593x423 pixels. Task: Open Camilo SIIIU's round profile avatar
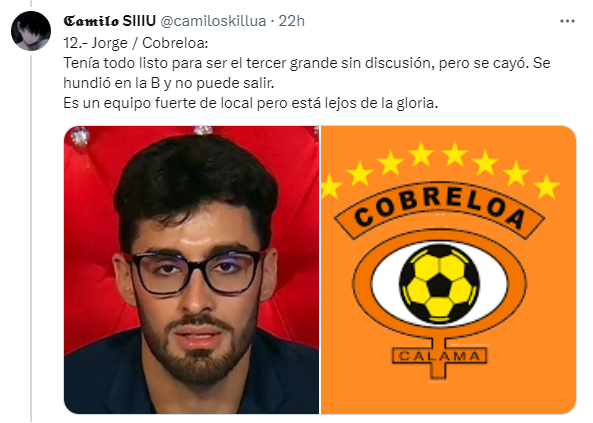click(x=31, y=31)
